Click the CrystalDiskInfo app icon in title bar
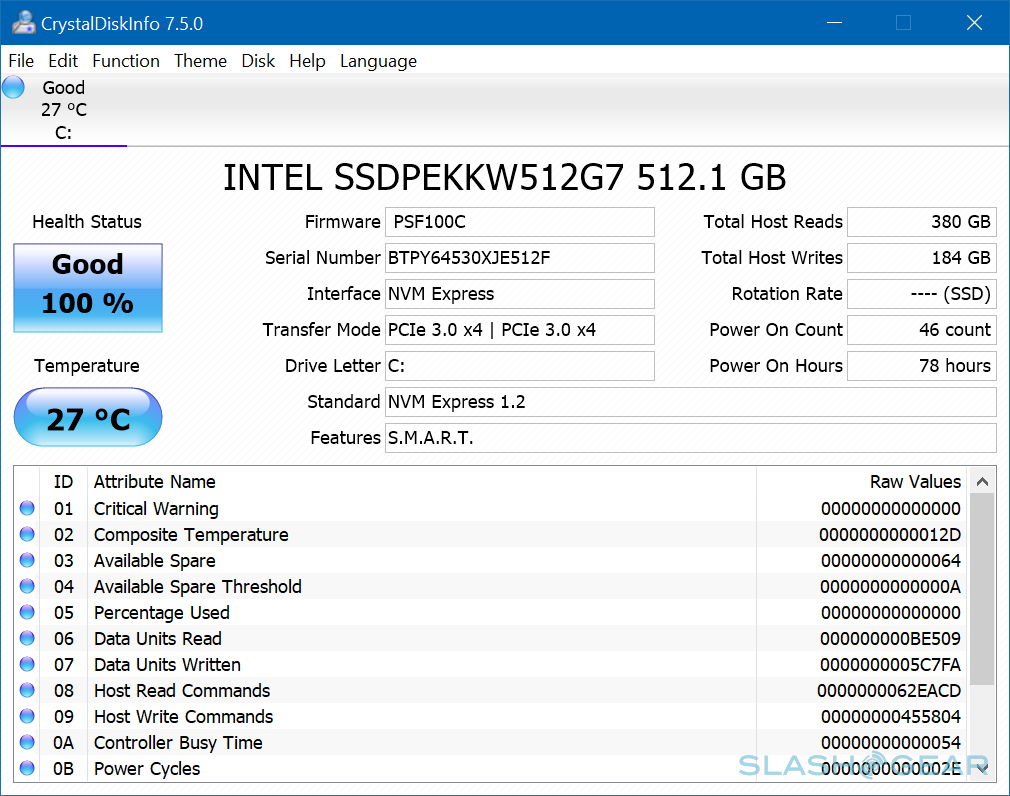The width and height of the screenshot is (1010, 796). click(x=22, y=22)
